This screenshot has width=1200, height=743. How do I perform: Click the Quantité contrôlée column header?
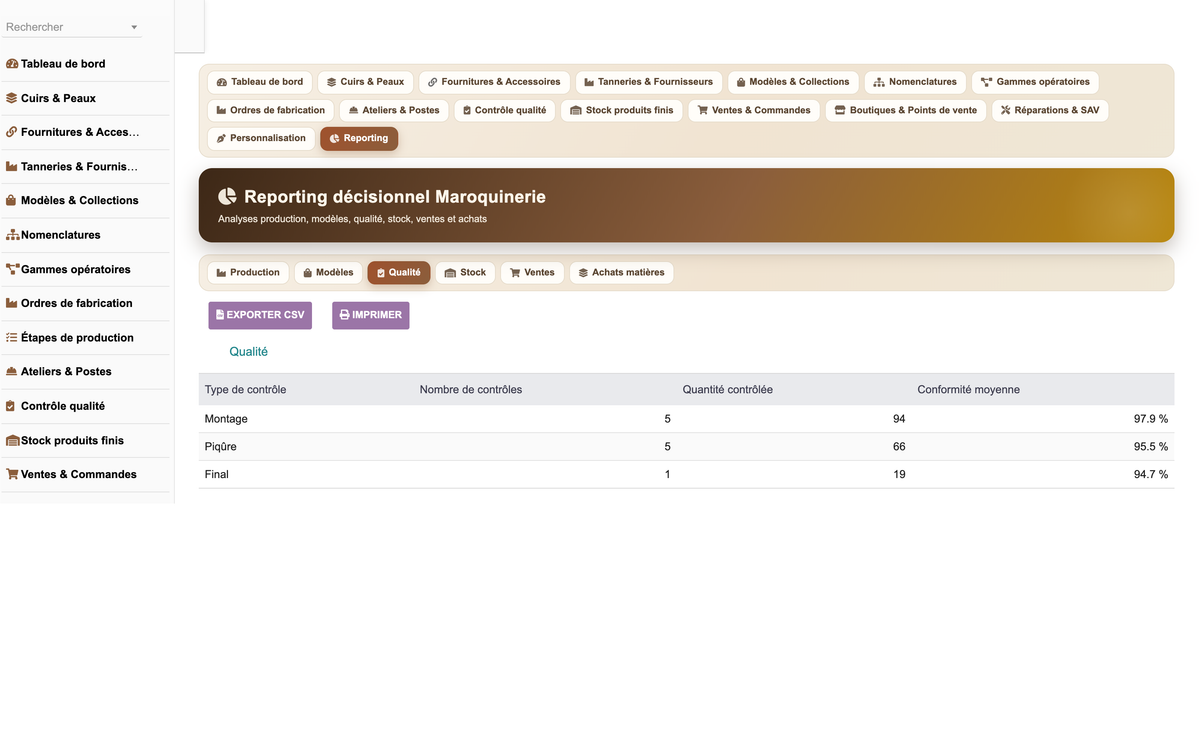click(x=727, y=389)
